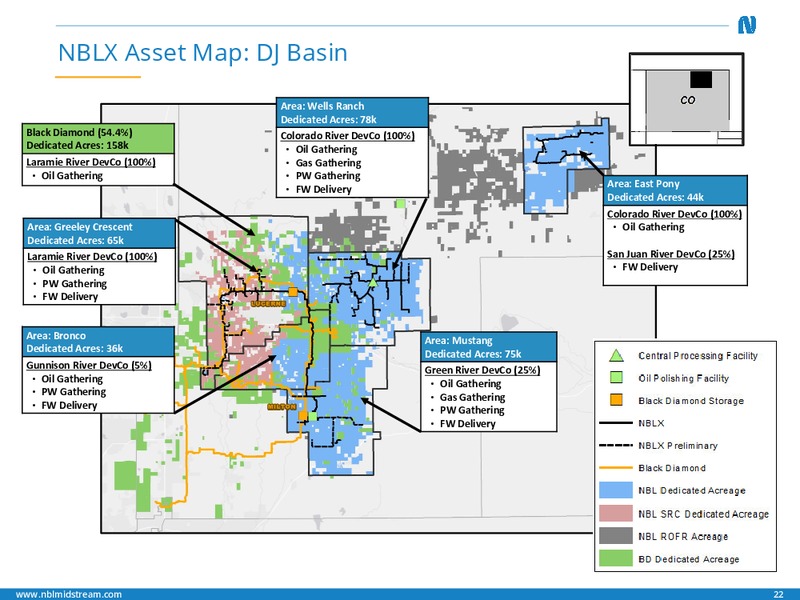Click the dashed NBLX Preliminary line sample in the legend

click(616, 445)
